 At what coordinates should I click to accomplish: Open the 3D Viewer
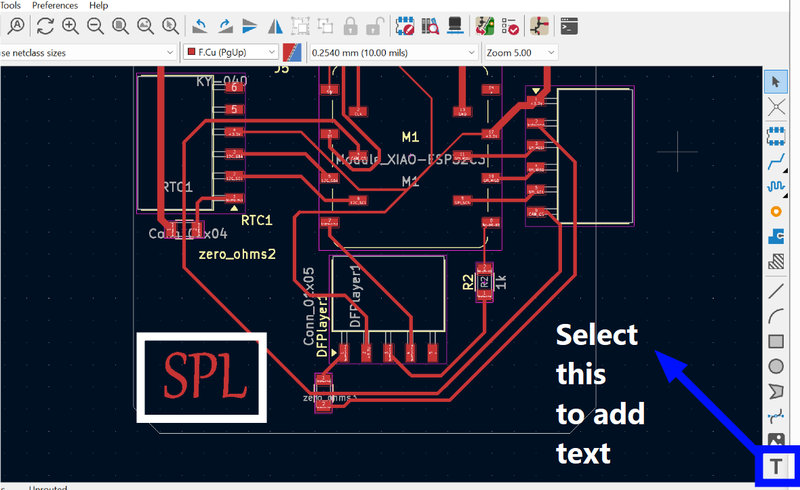(455, 26)
